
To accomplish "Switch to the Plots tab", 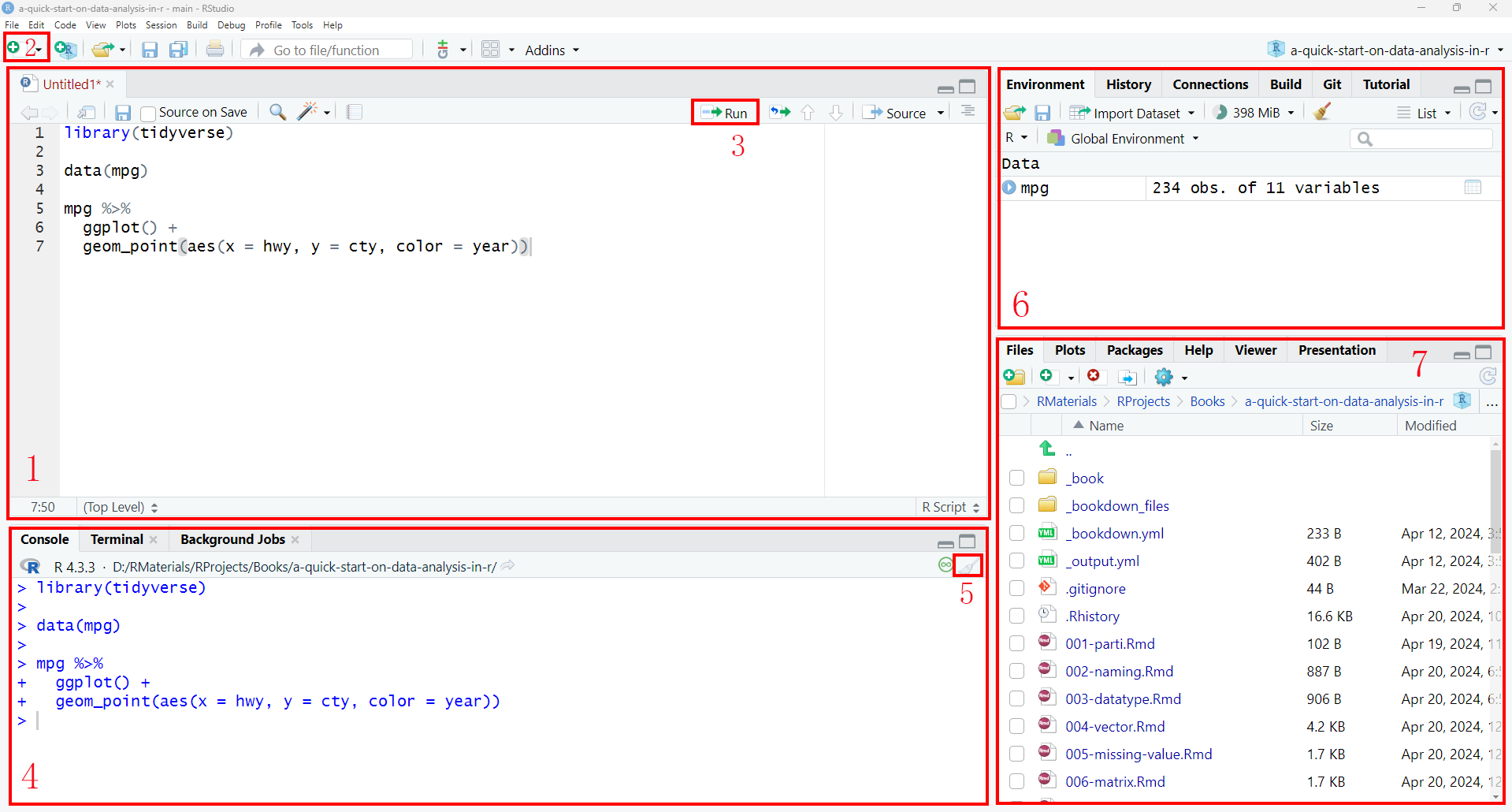I will pos(1069,350).
